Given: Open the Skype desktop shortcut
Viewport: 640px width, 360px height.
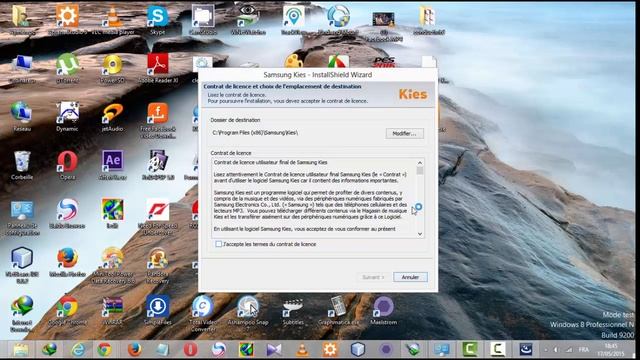Looking at the screenshot, I should tap(158, 20).
